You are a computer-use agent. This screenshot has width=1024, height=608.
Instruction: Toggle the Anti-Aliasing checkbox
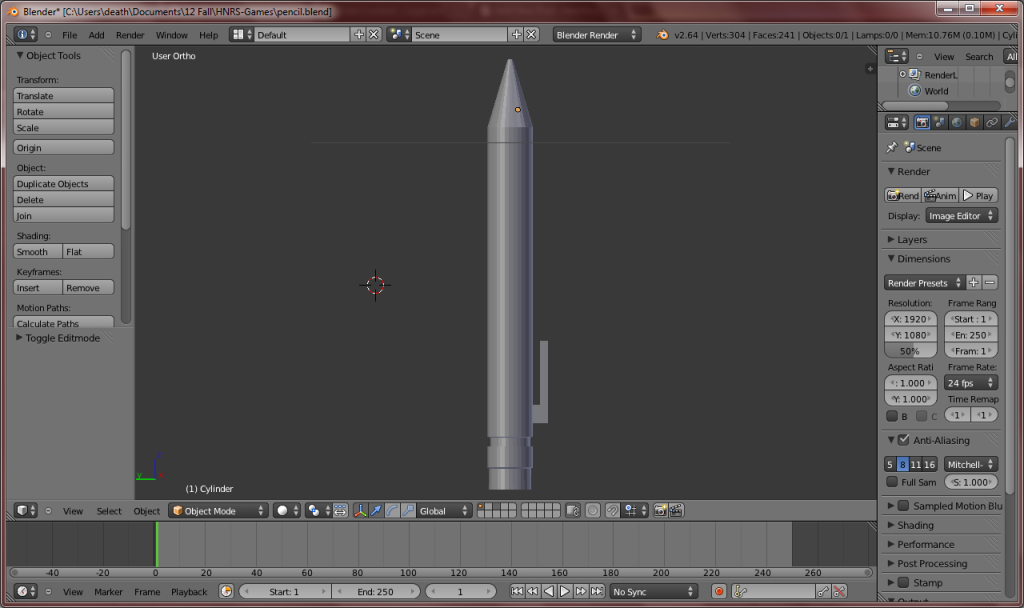[903, 440]
